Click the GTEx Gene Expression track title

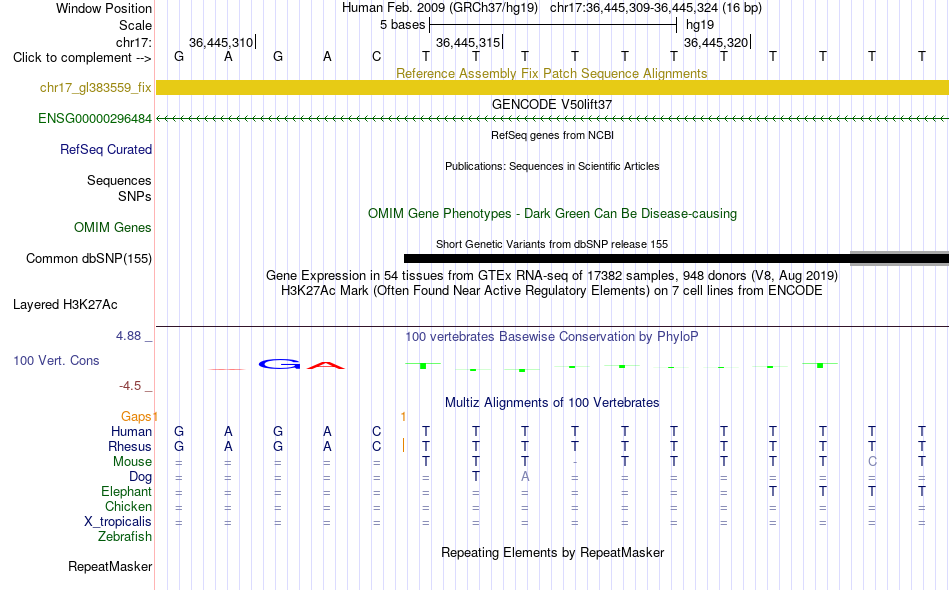pyautogui.click(x=552, y=276)
